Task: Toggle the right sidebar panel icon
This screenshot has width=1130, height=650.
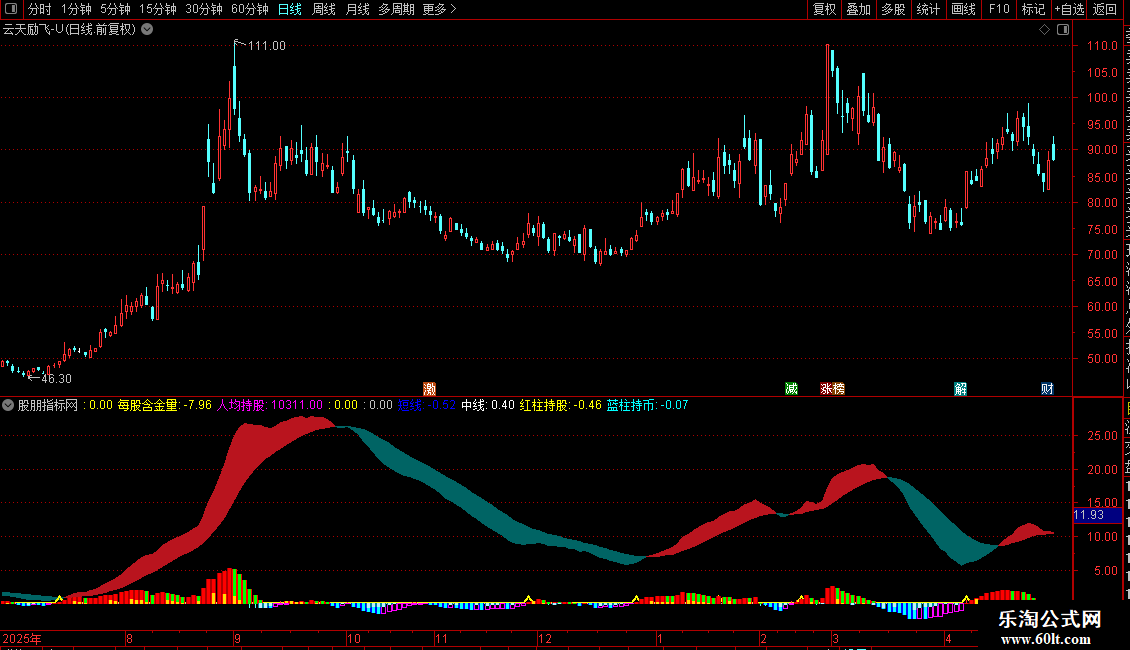Action: [x=1063, y=30]
